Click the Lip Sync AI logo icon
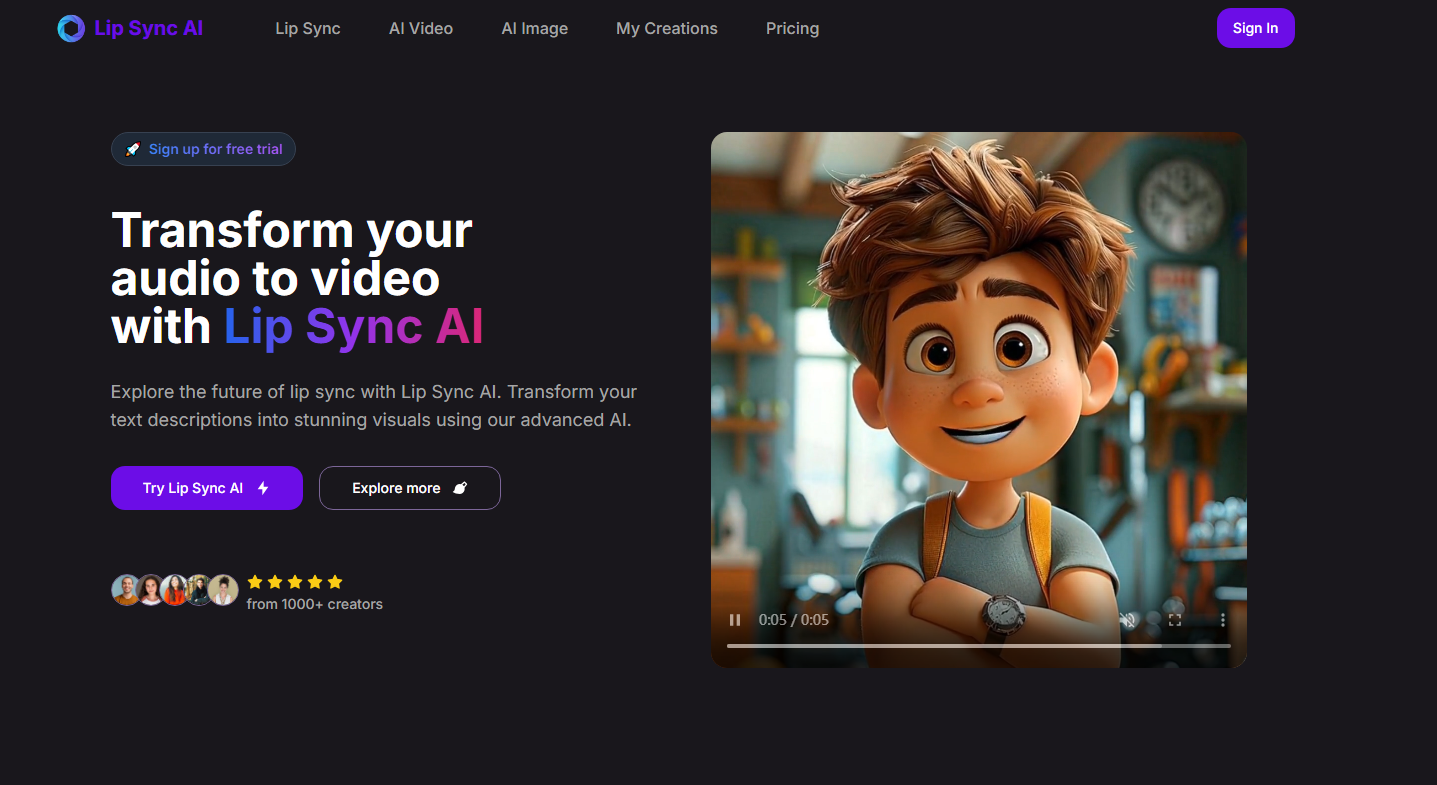Screen dimensions: 1437x785 click(71, 28)
